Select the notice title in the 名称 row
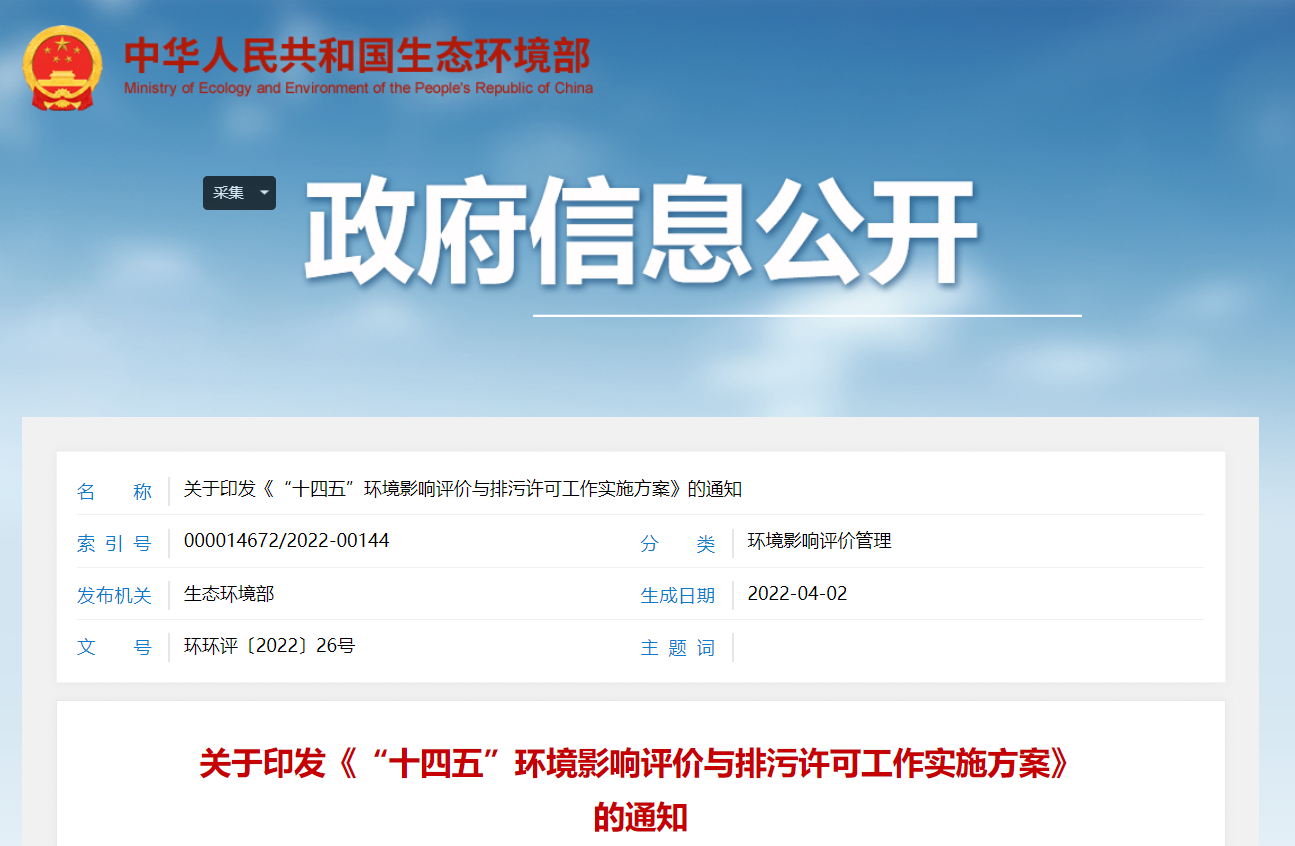 462,489
